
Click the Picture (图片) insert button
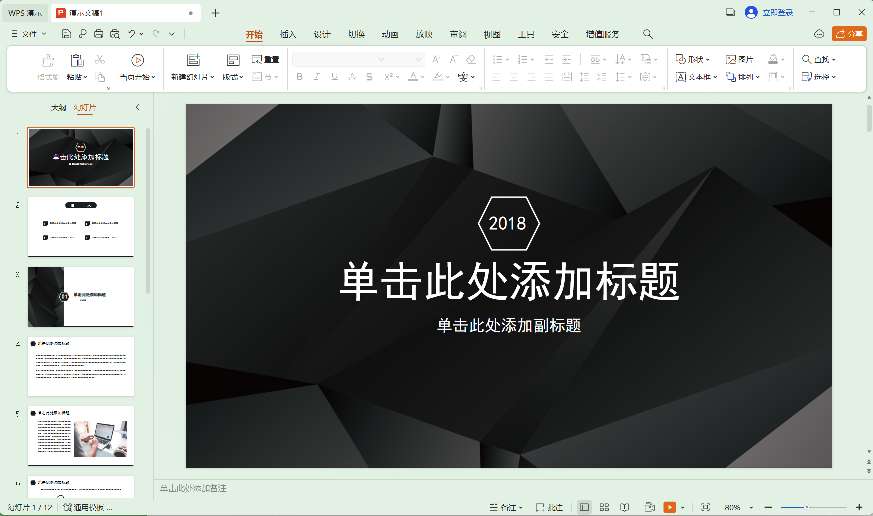click(740, 59)
